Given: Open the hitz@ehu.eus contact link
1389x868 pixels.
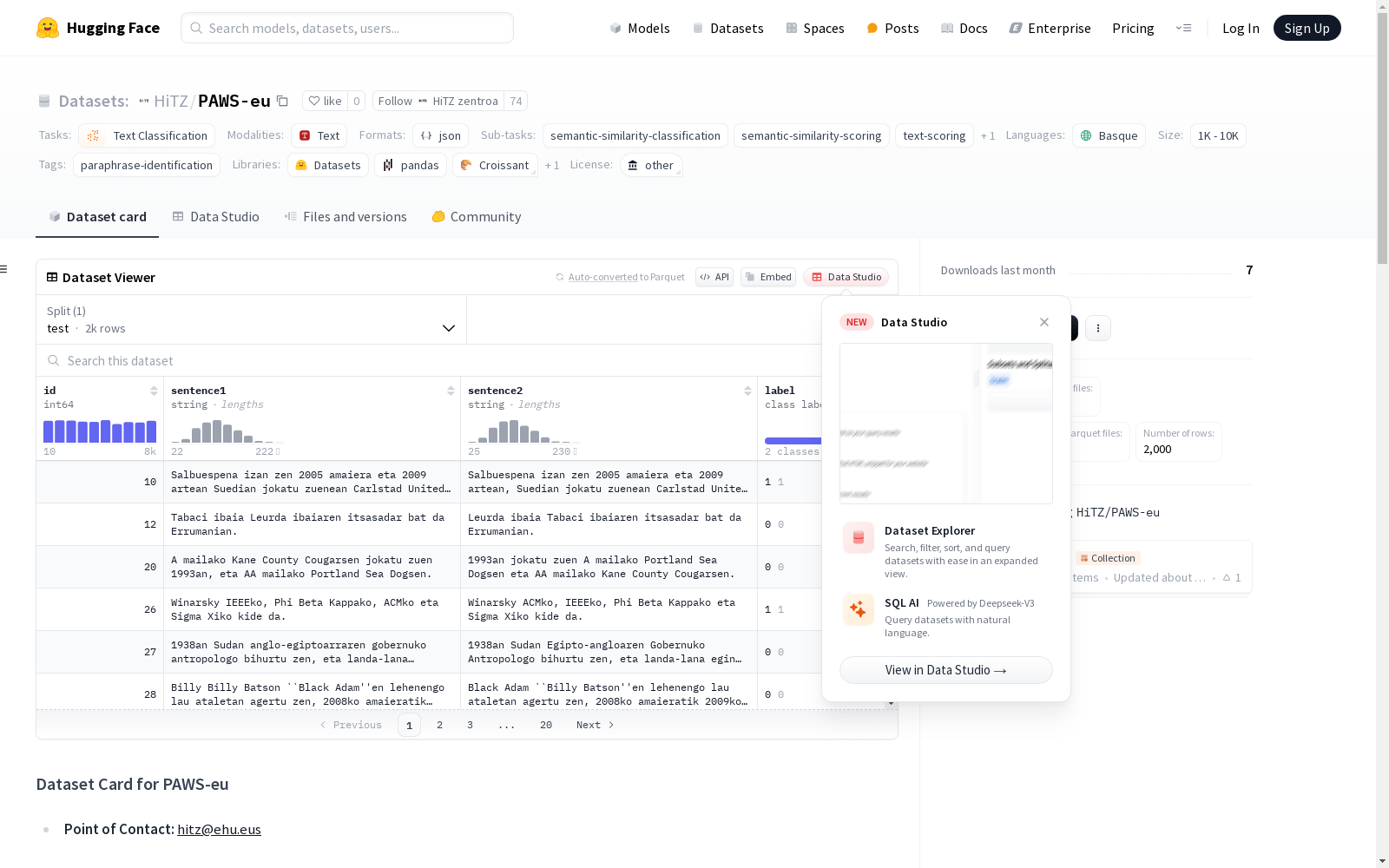Looking at the screenshot, I should (x=219, y=829).
